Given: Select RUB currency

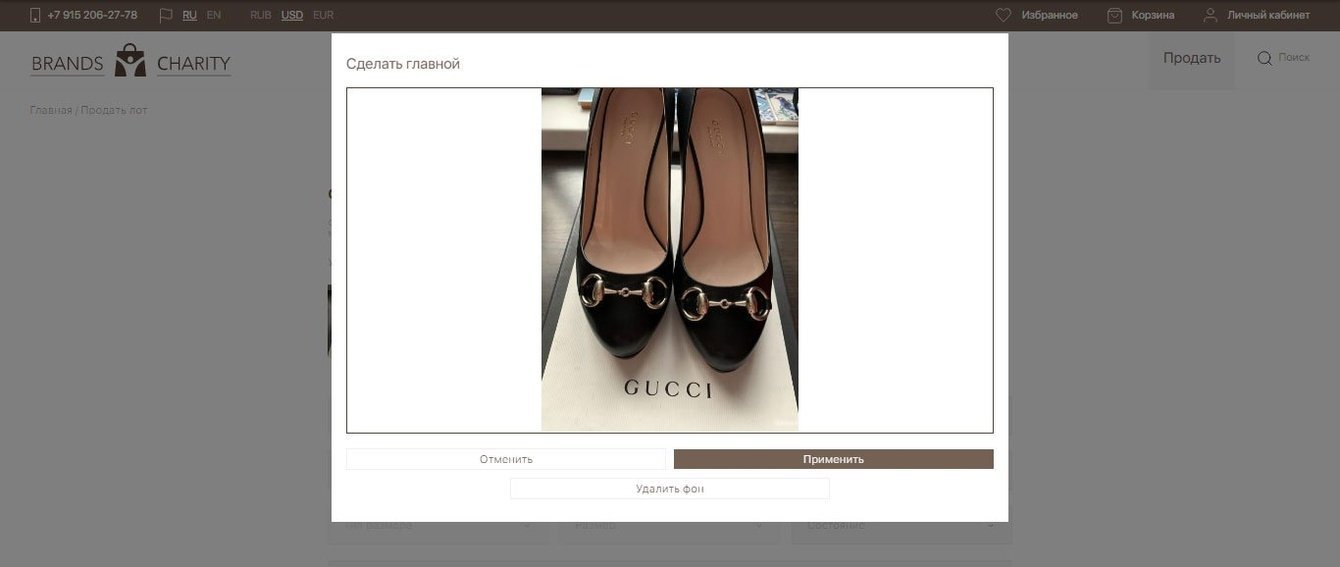Looking at the screenshot, I should pos(261,15).
